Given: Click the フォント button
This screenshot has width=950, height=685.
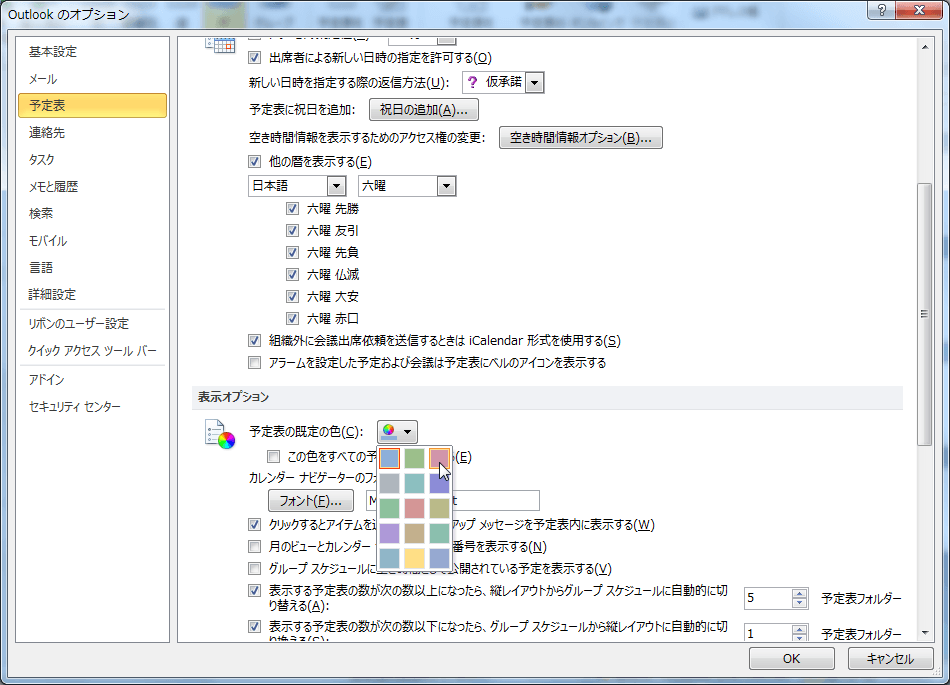Looking at the screenshot, I should click(x=311, y=501).
